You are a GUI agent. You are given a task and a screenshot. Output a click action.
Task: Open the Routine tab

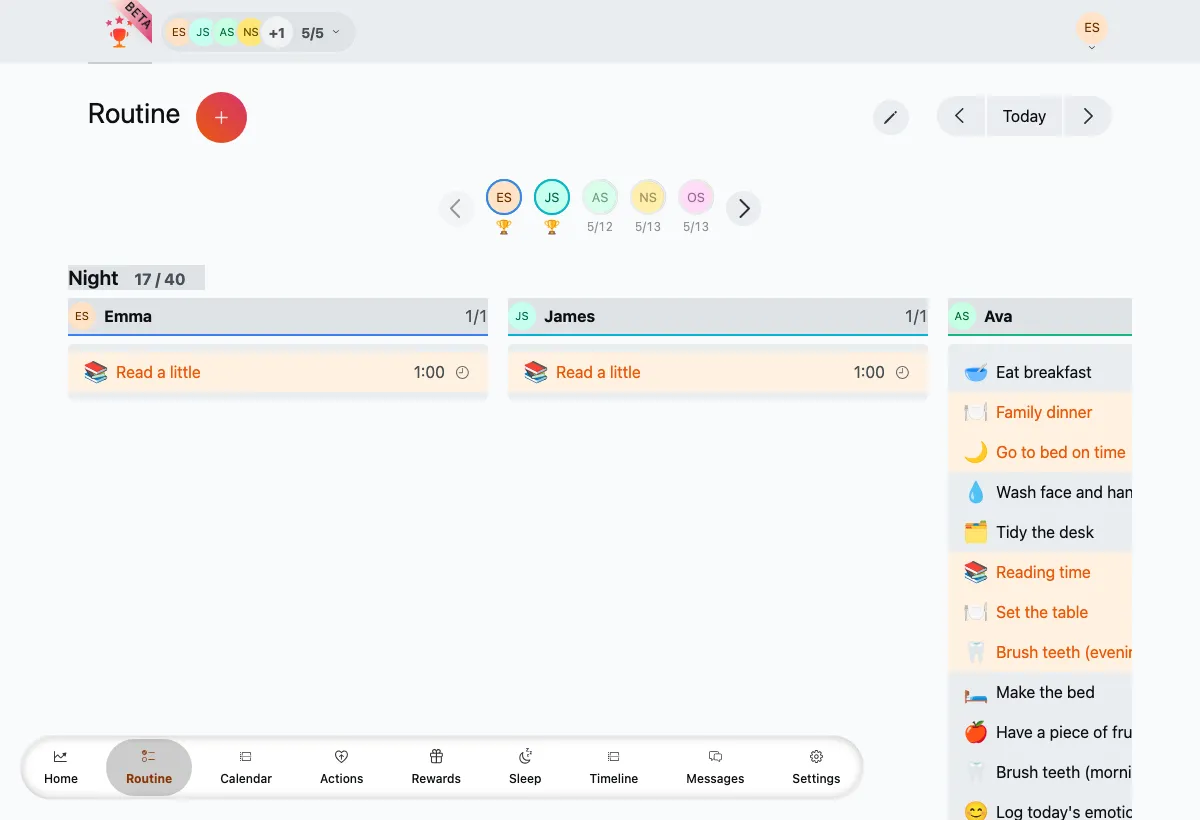[x=149, y=767]
